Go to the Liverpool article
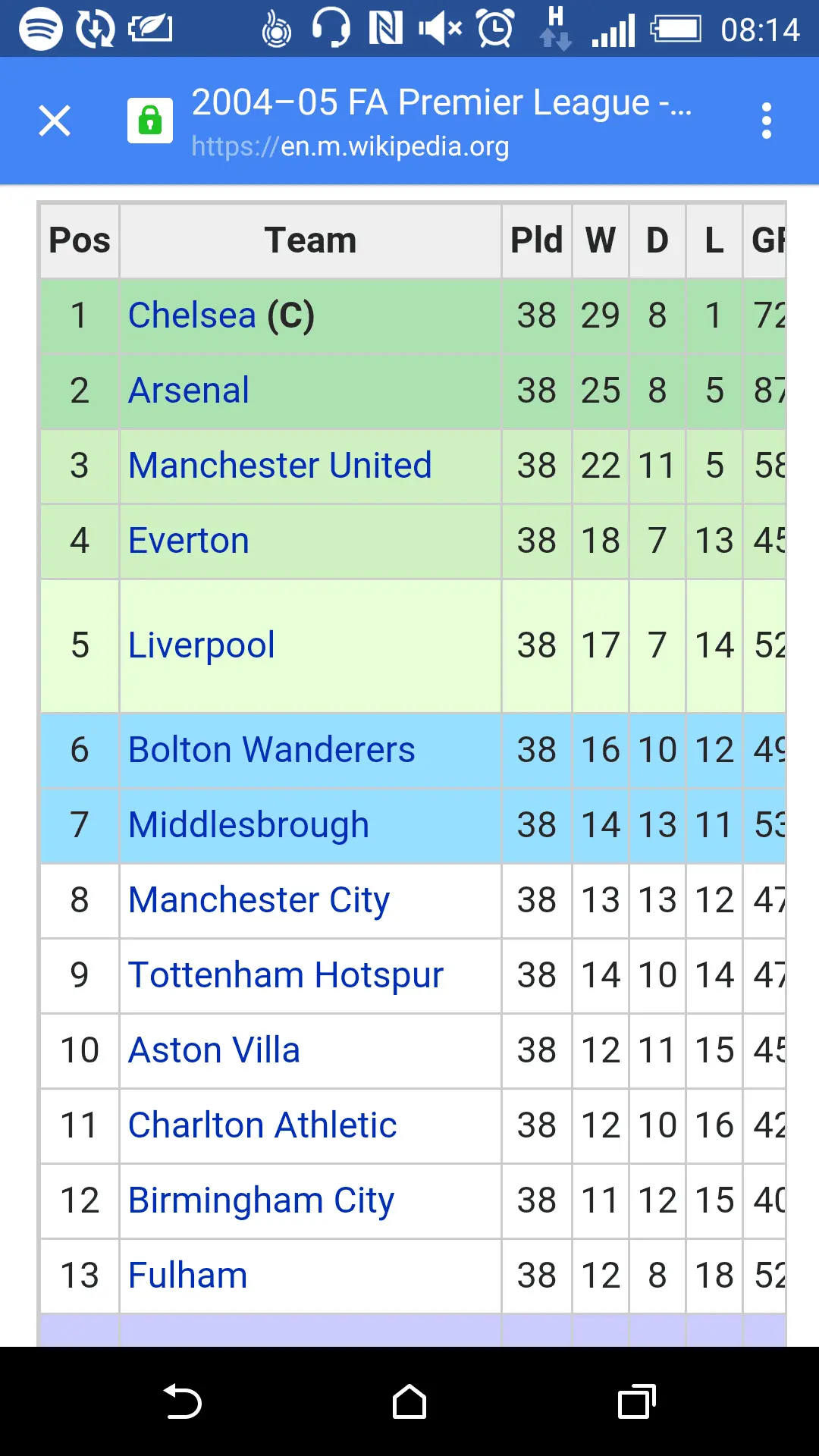The width and height of the screenshot is (819, 1456). click(202, 645)
